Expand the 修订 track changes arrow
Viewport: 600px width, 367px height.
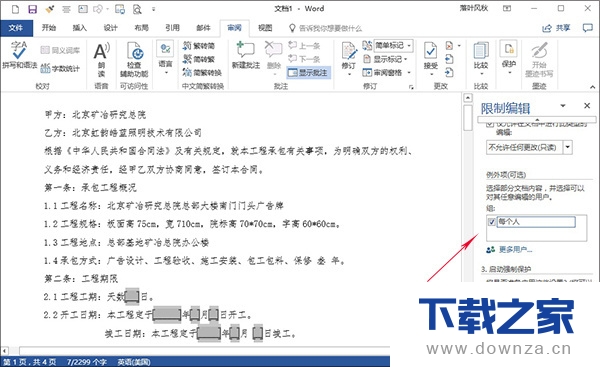click(x=349, y=74)
